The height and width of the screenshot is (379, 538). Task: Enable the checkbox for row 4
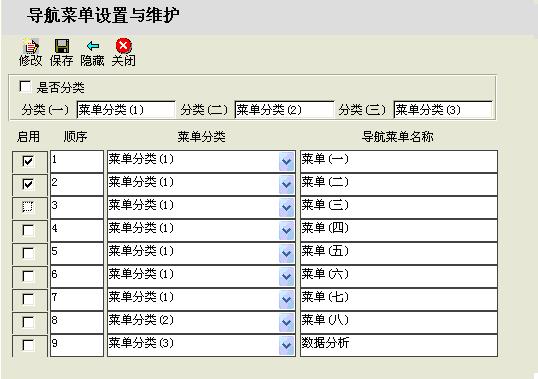point(28,230)
